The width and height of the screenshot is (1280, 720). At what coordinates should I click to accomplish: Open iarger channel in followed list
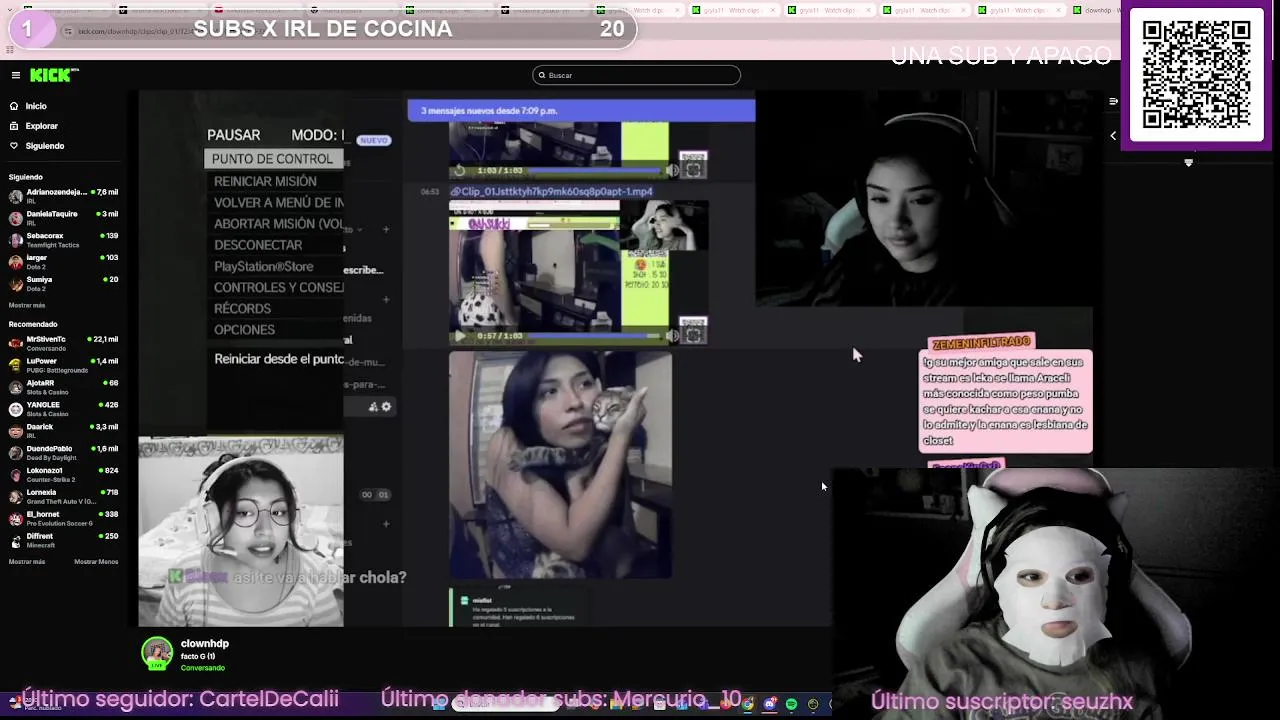click(63, 261)
